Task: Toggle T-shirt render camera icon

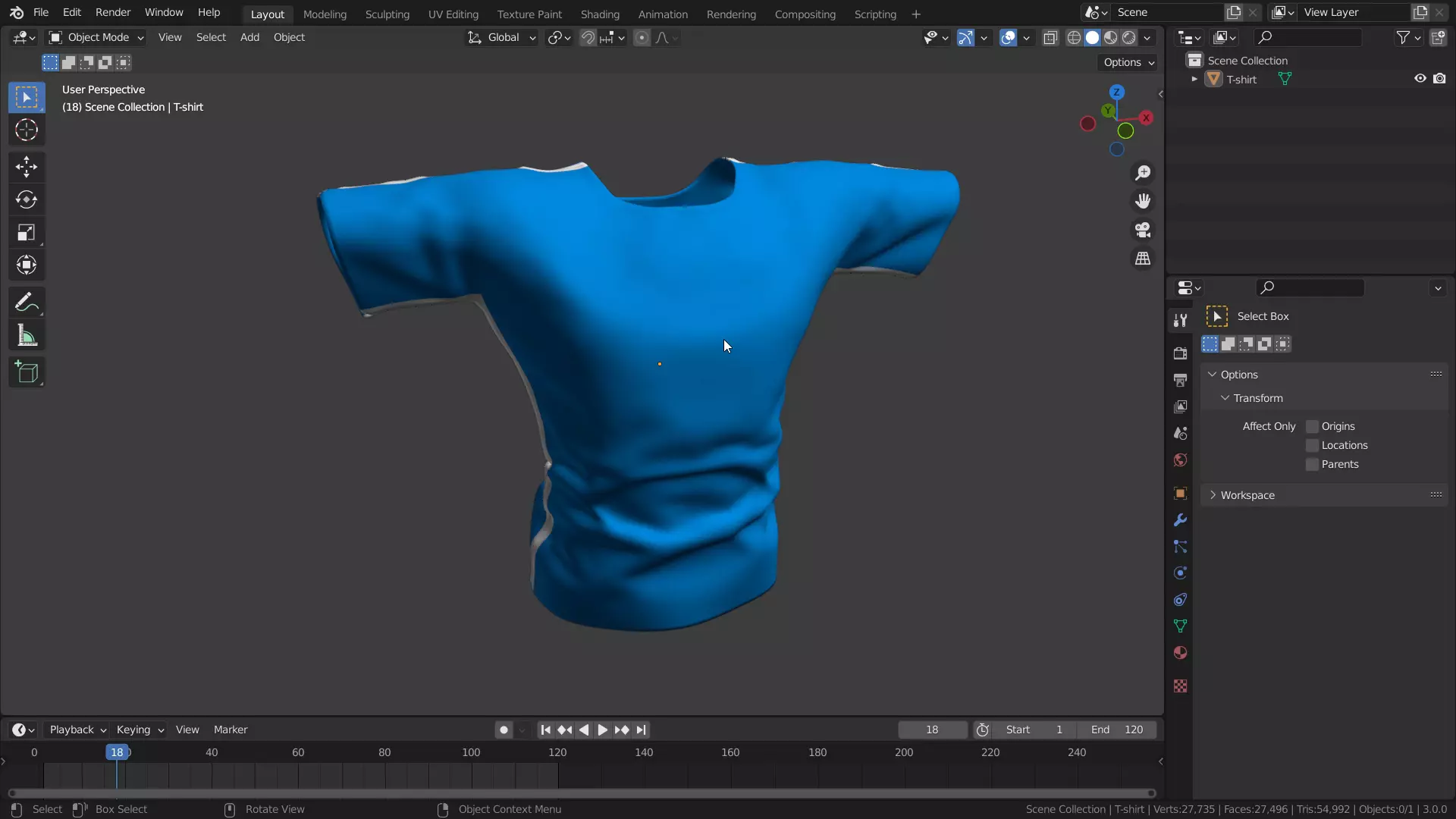Action: (x=1439, y=79)
